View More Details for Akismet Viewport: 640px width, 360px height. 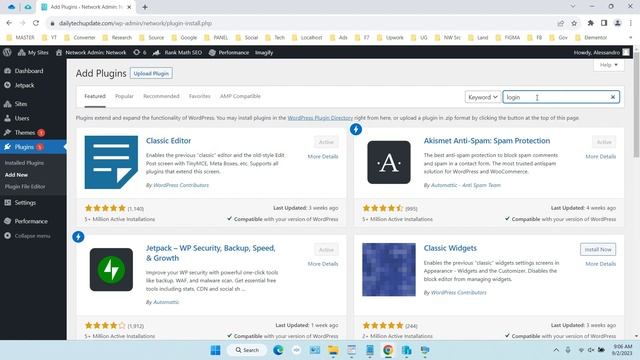pyautogui.click(x=600, y=156)
